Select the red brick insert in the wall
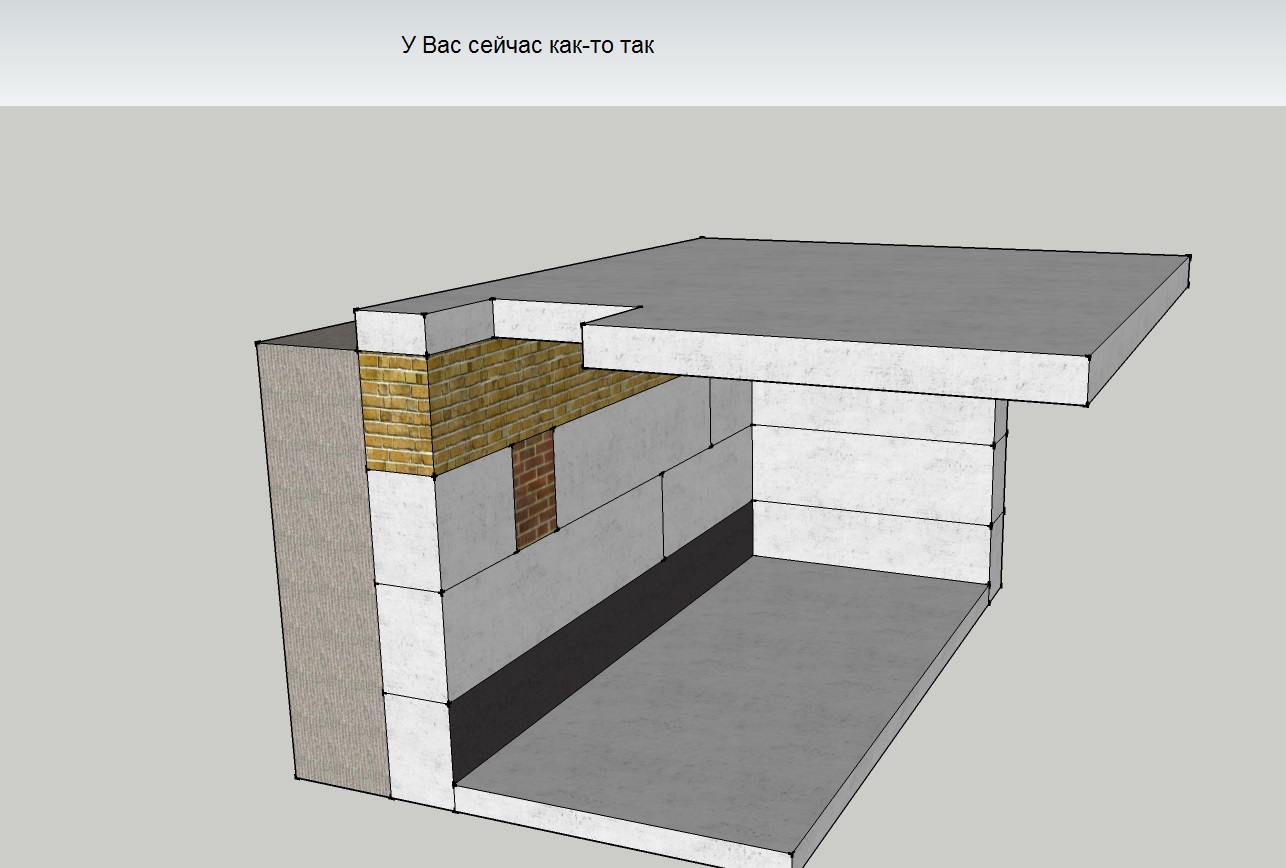The height and width of the screenshot is (868, 1286). pyautogui.click(x=535, y=490)
